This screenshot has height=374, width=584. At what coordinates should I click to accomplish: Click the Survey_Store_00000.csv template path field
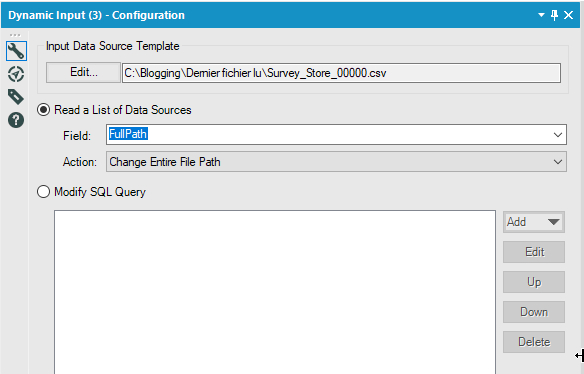(x=341, y=73)
